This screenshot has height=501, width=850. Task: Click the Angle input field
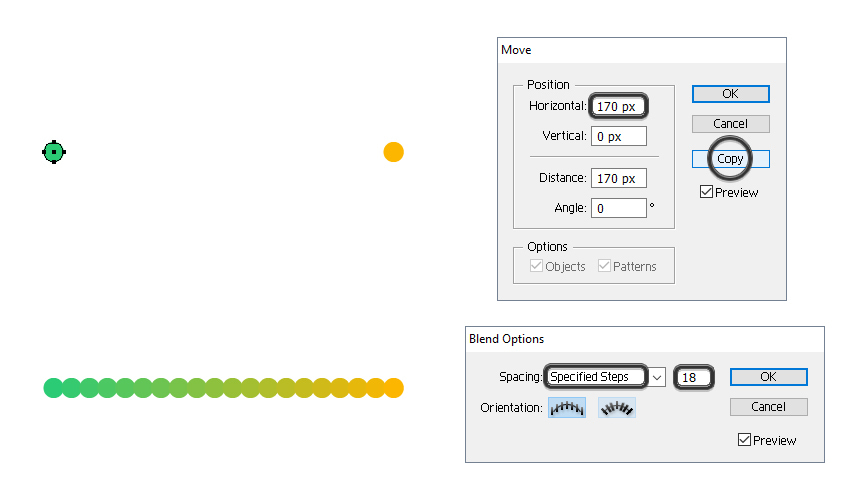click(x=619, y=208)
